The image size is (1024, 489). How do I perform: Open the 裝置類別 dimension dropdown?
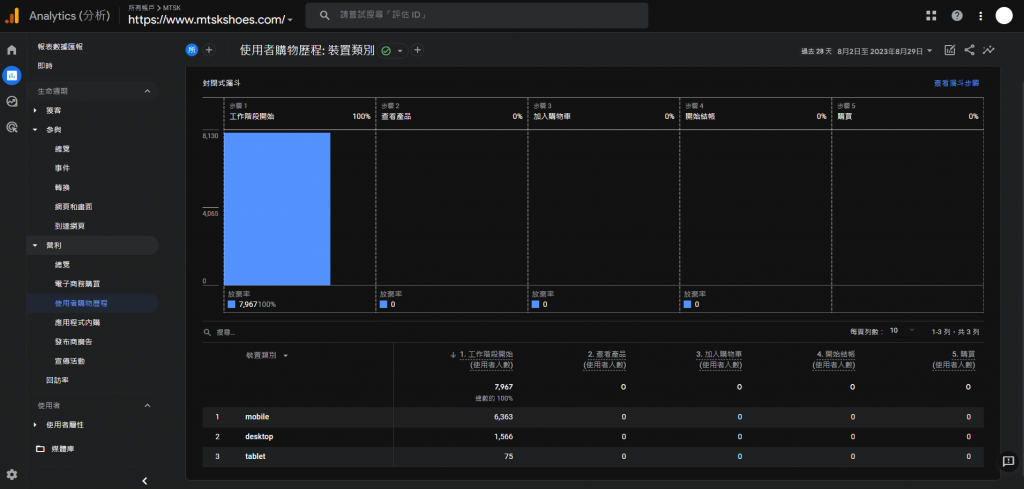(x=267, y=355)
